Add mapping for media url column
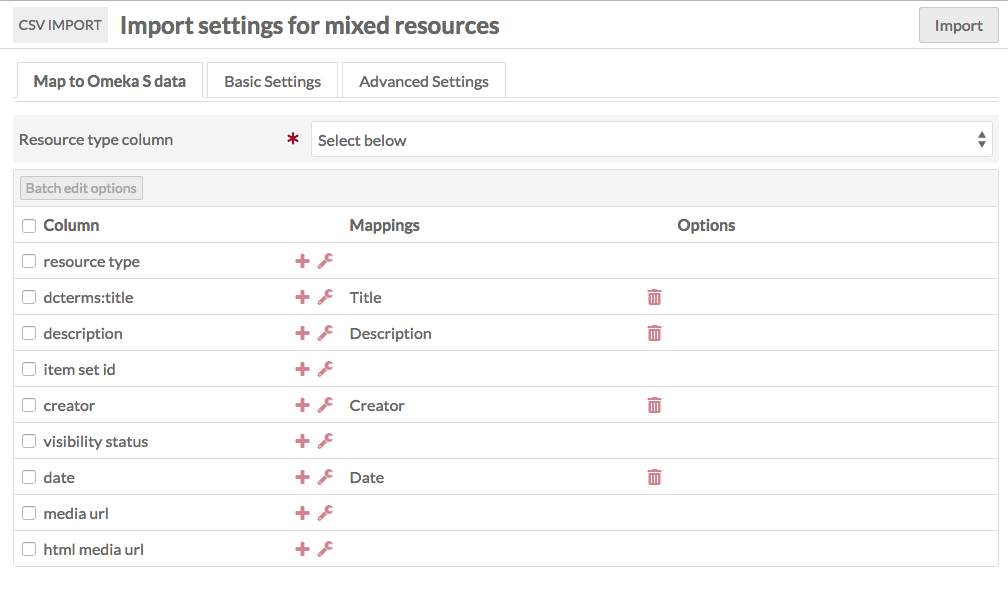This screenshot has height=589, width=1008. (x=302, y=513)
